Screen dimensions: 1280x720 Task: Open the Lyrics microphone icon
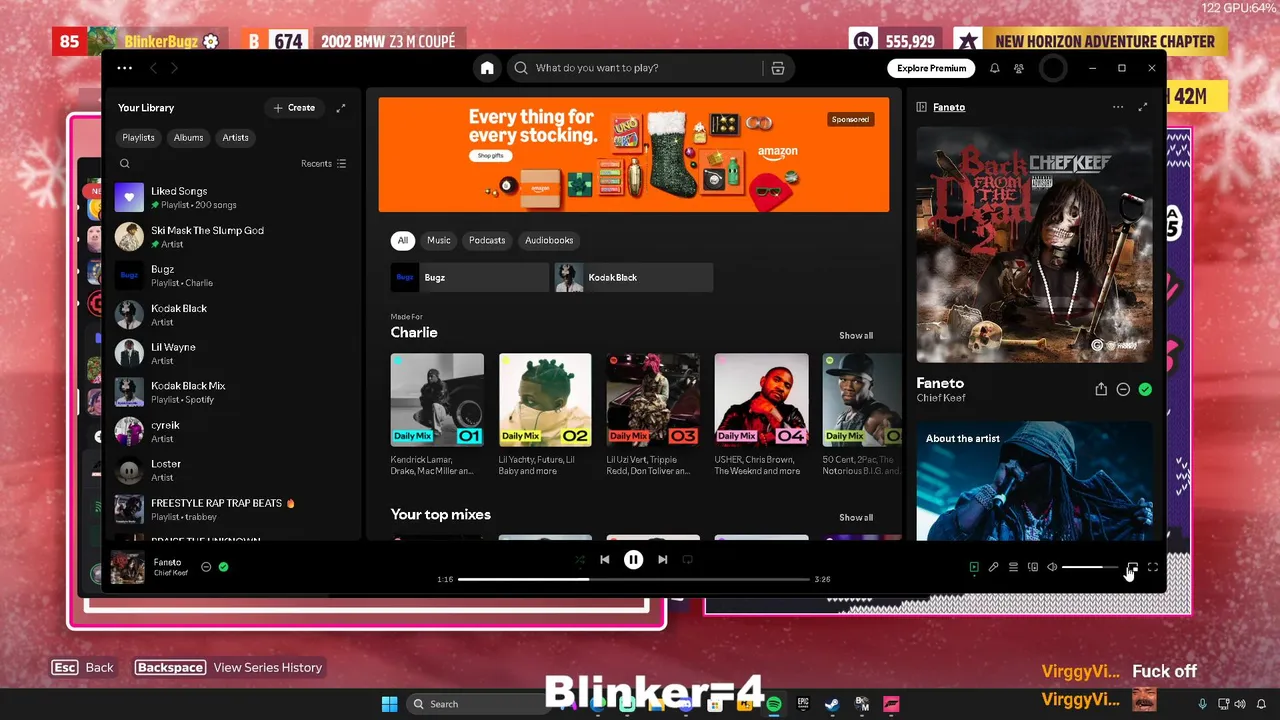pos(993,567)
